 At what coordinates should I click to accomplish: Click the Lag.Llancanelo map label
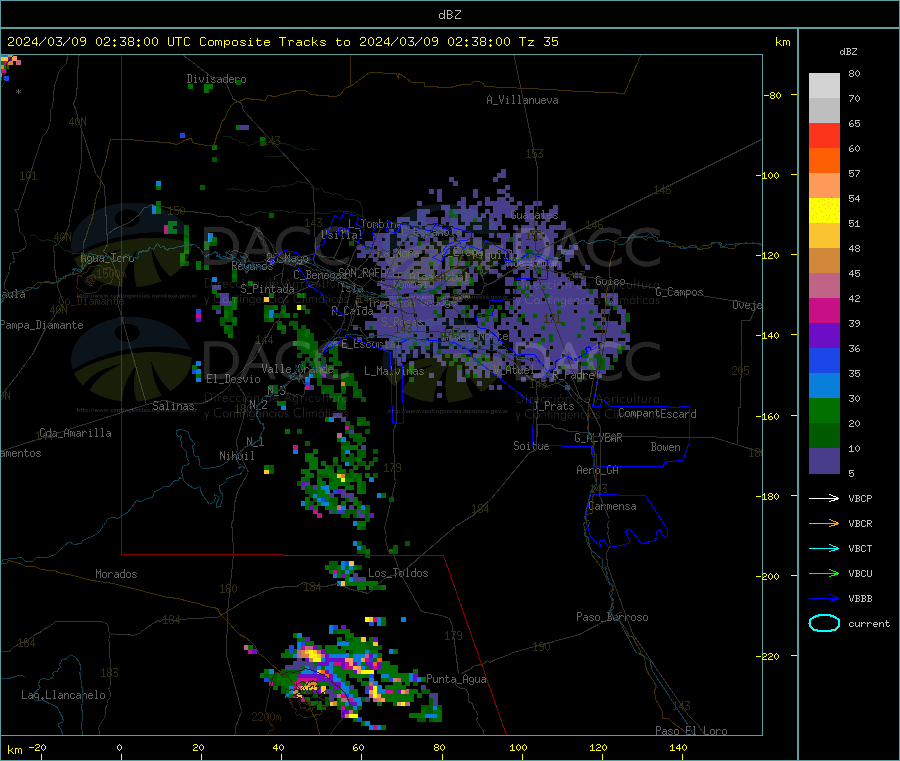point(63,695)
